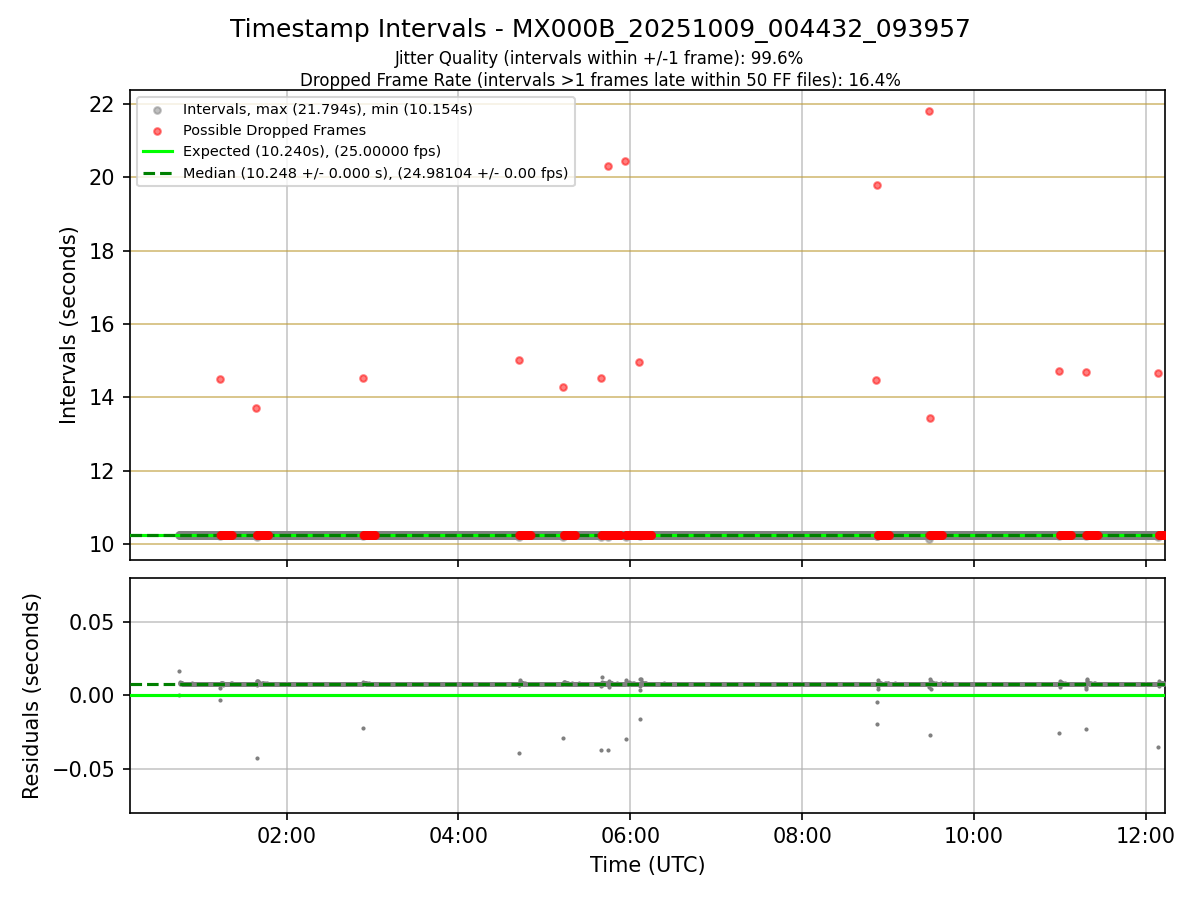Screen dimensions: 1200x900
Task: Click the y-axis tick label '18'
Action: tap(103, 251)
